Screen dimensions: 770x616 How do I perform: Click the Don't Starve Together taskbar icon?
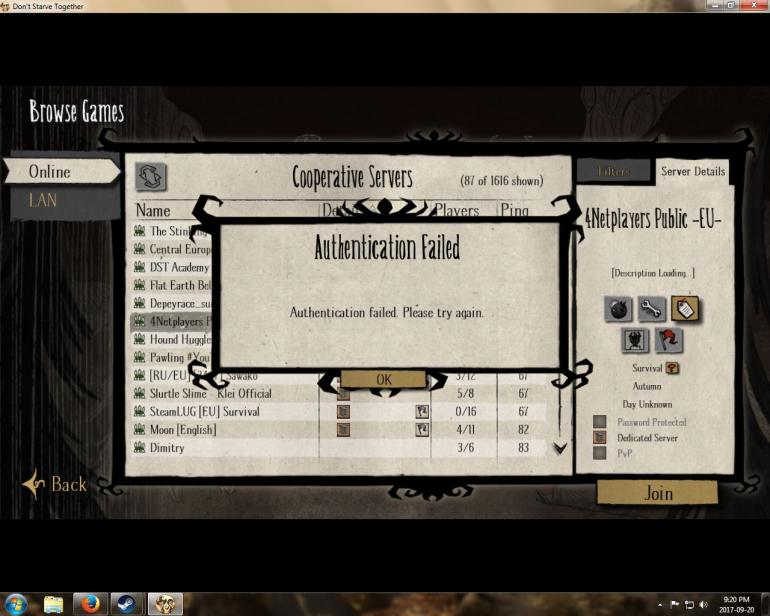[165, 604]
